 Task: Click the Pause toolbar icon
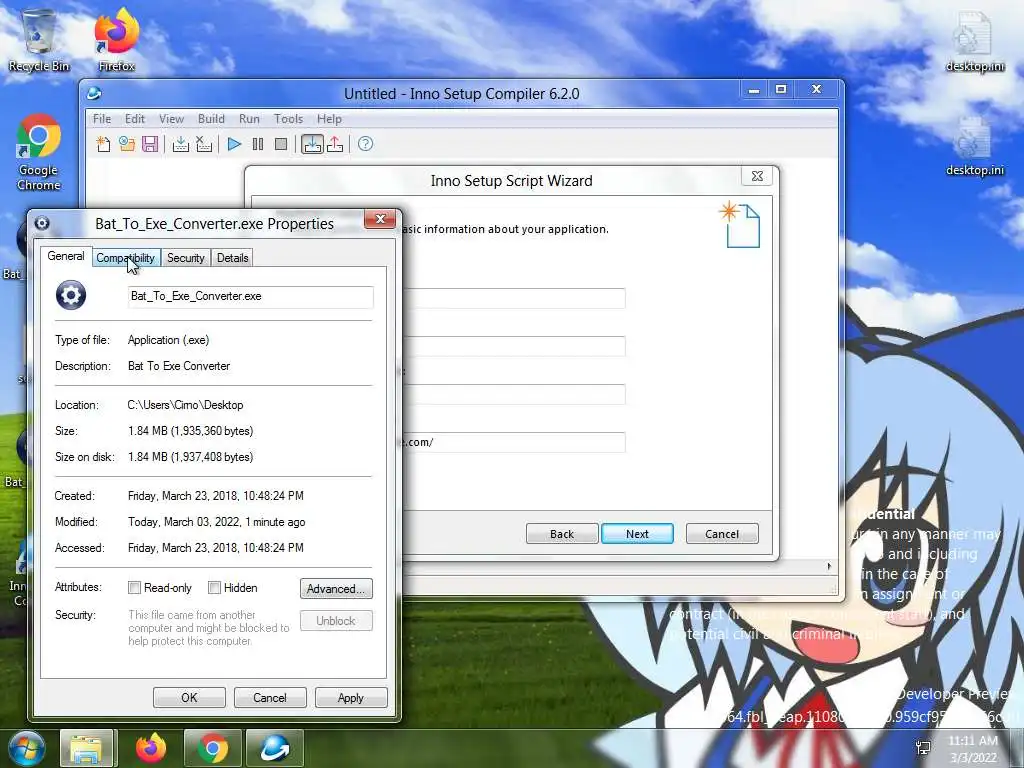tap(258, 144)
